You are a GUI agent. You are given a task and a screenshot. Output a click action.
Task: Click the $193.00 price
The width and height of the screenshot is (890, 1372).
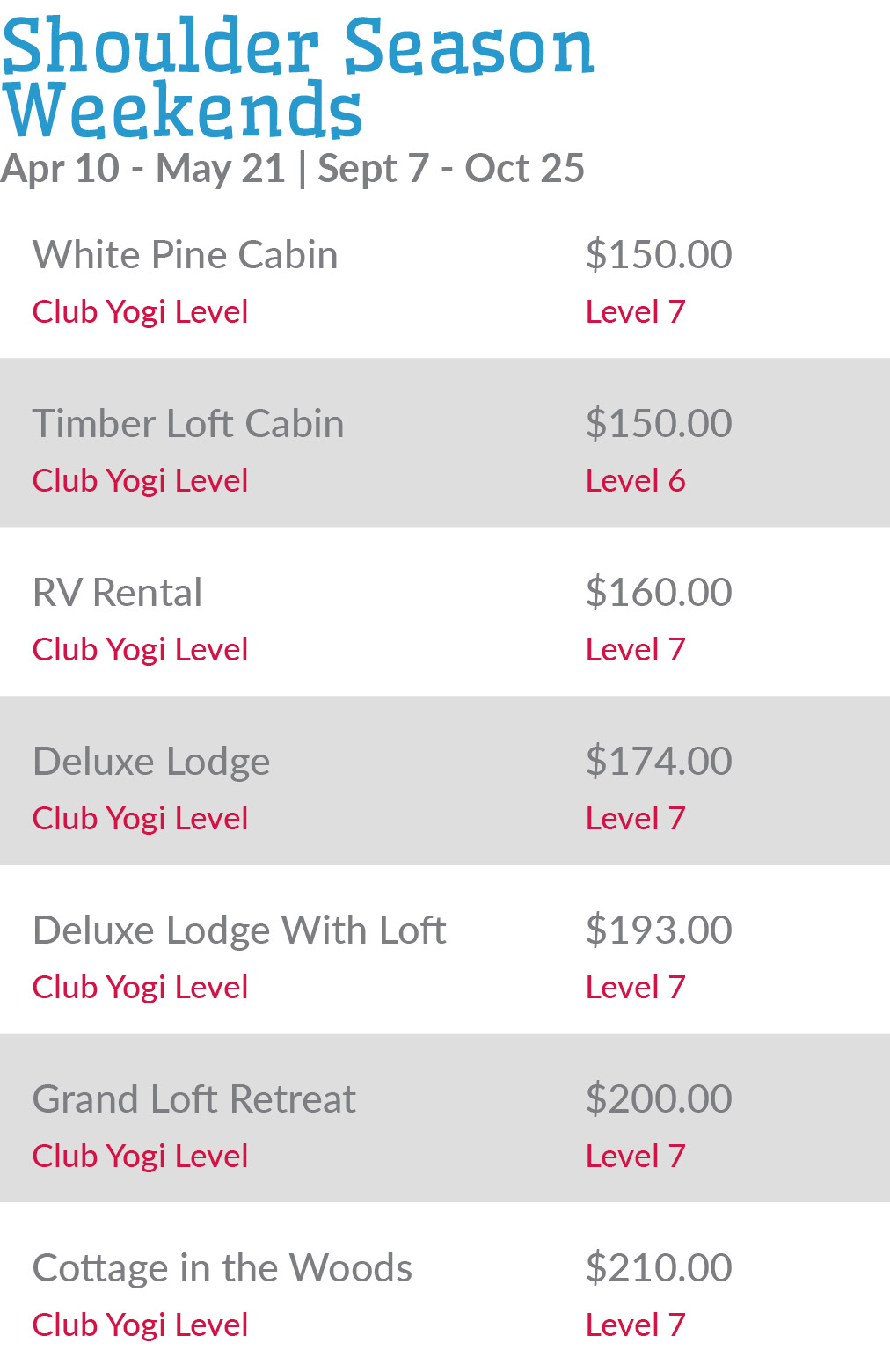point(659,930)
